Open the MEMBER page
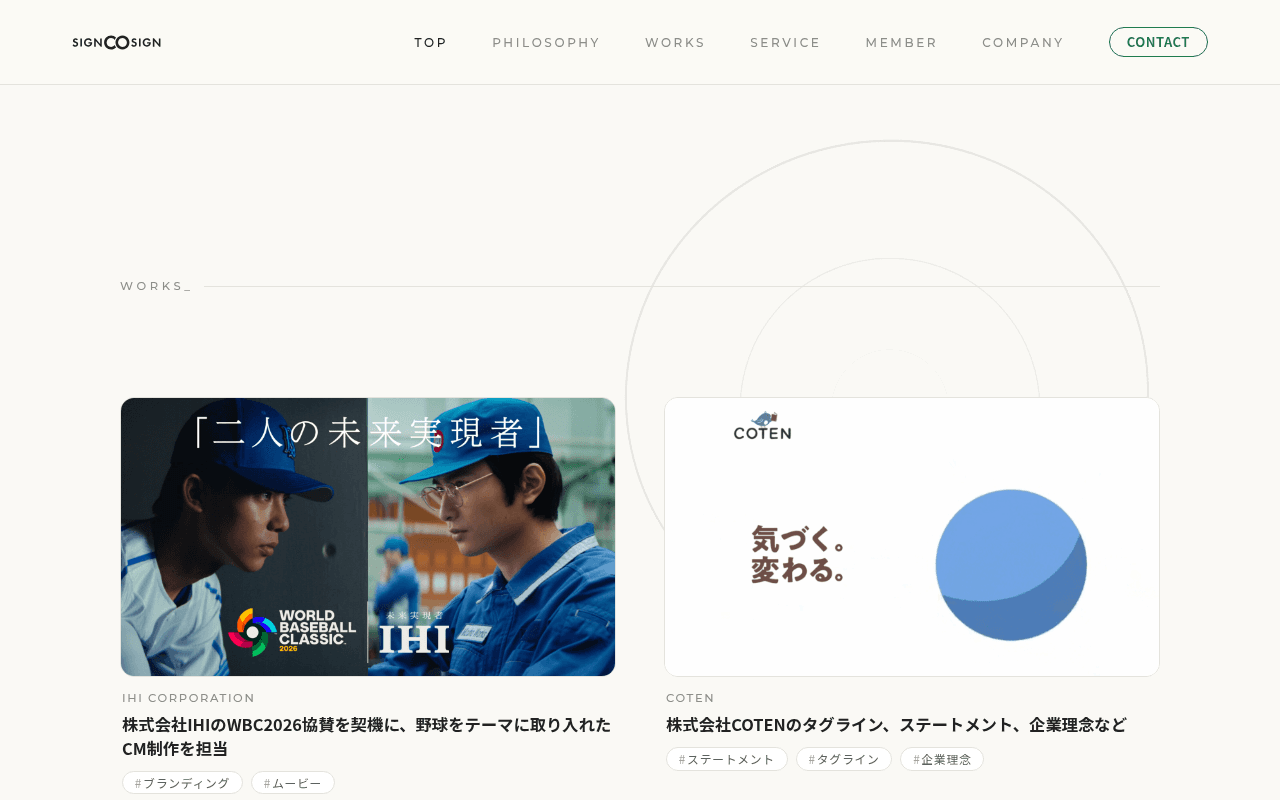 901,42
